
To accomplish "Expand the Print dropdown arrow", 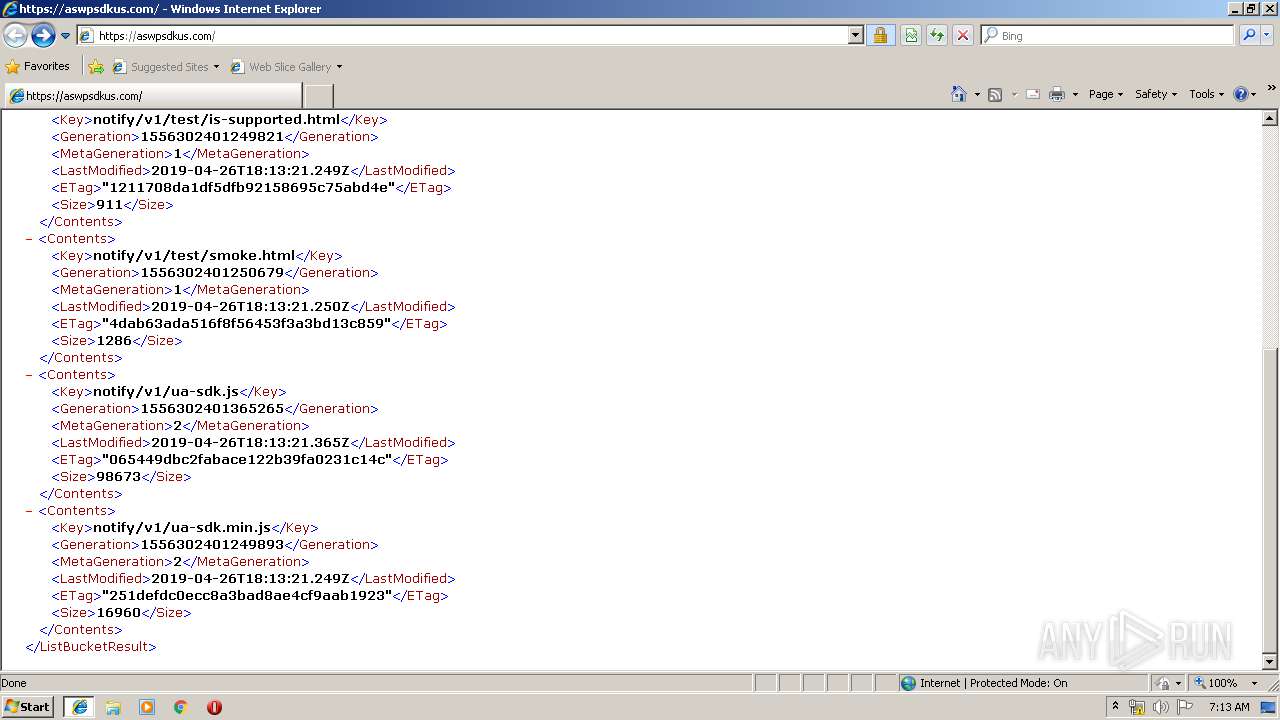I will click(1075, 94).
